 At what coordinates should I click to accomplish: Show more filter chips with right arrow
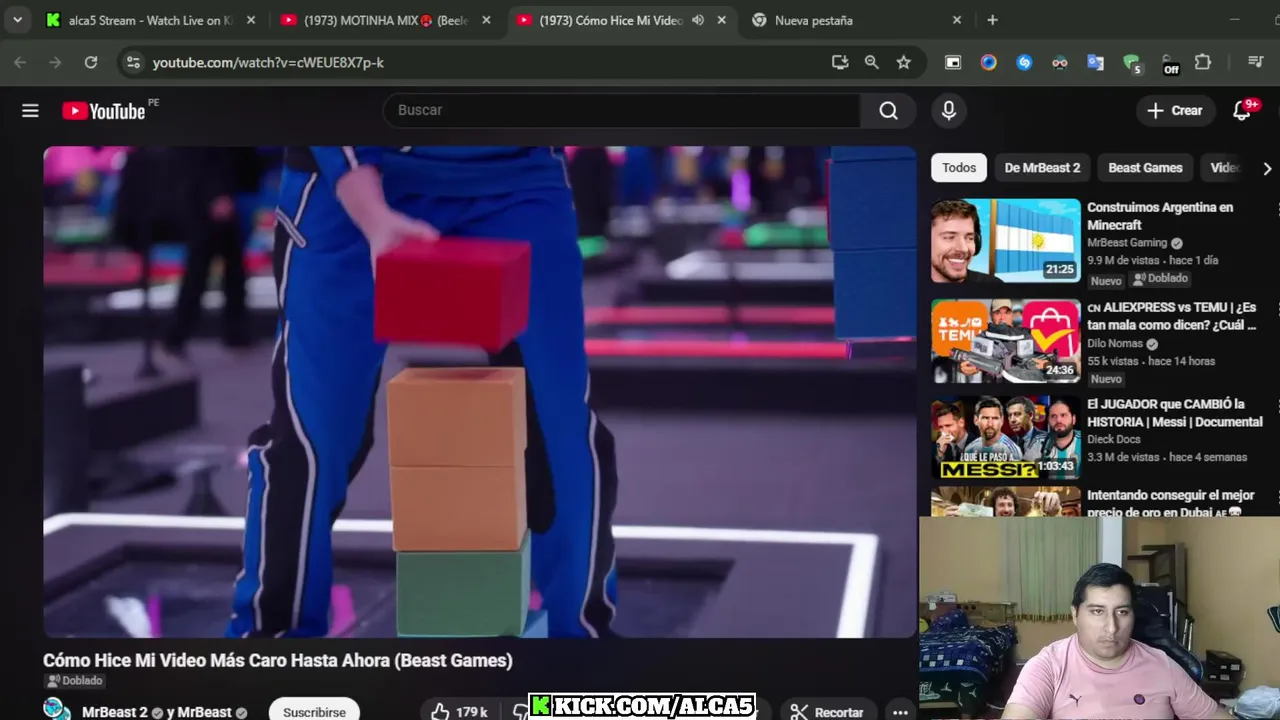tap(1267, 168)
